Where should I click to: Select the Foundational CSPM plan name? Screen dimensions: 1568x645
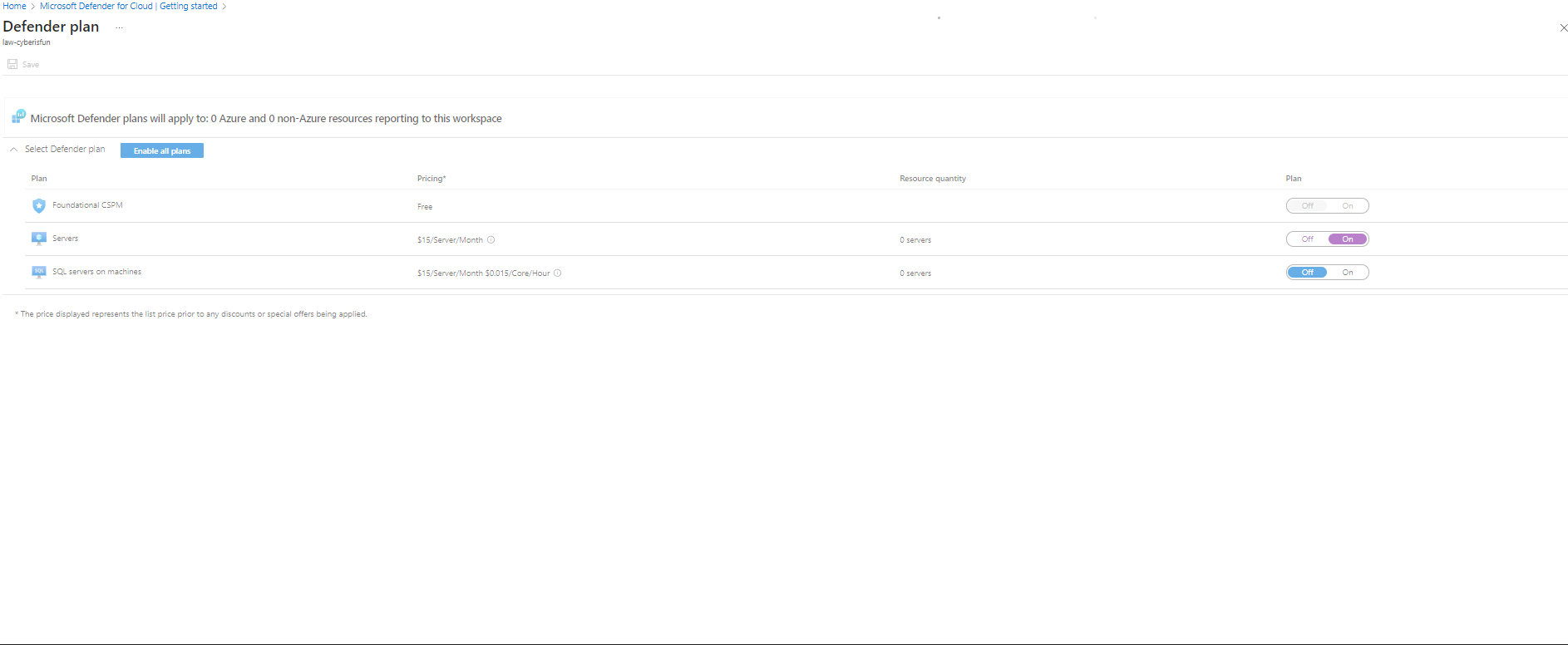(x=87, y=205)
